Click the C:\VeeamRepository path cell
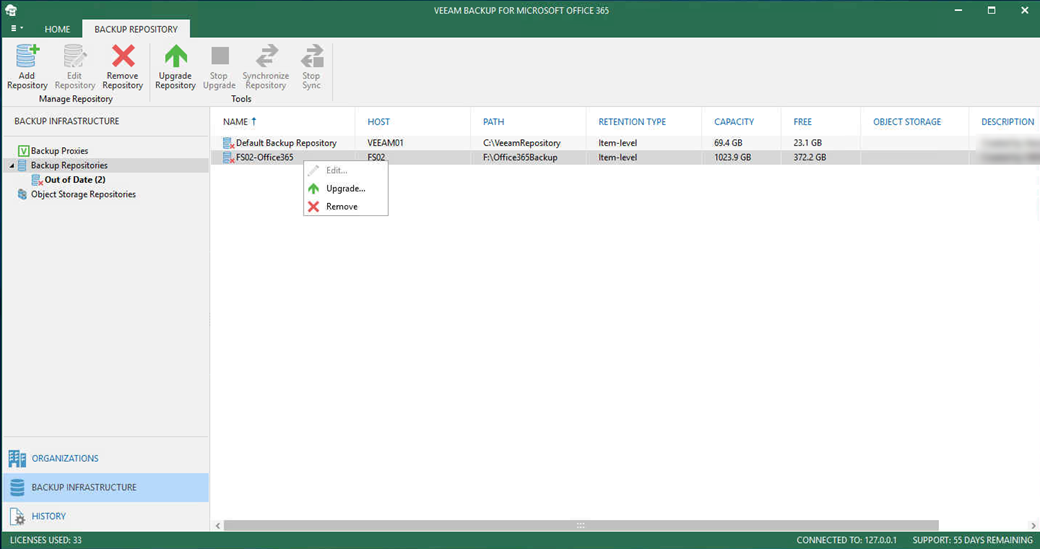This screenshot has height=549, width=1040. click(x=522, y=143)
